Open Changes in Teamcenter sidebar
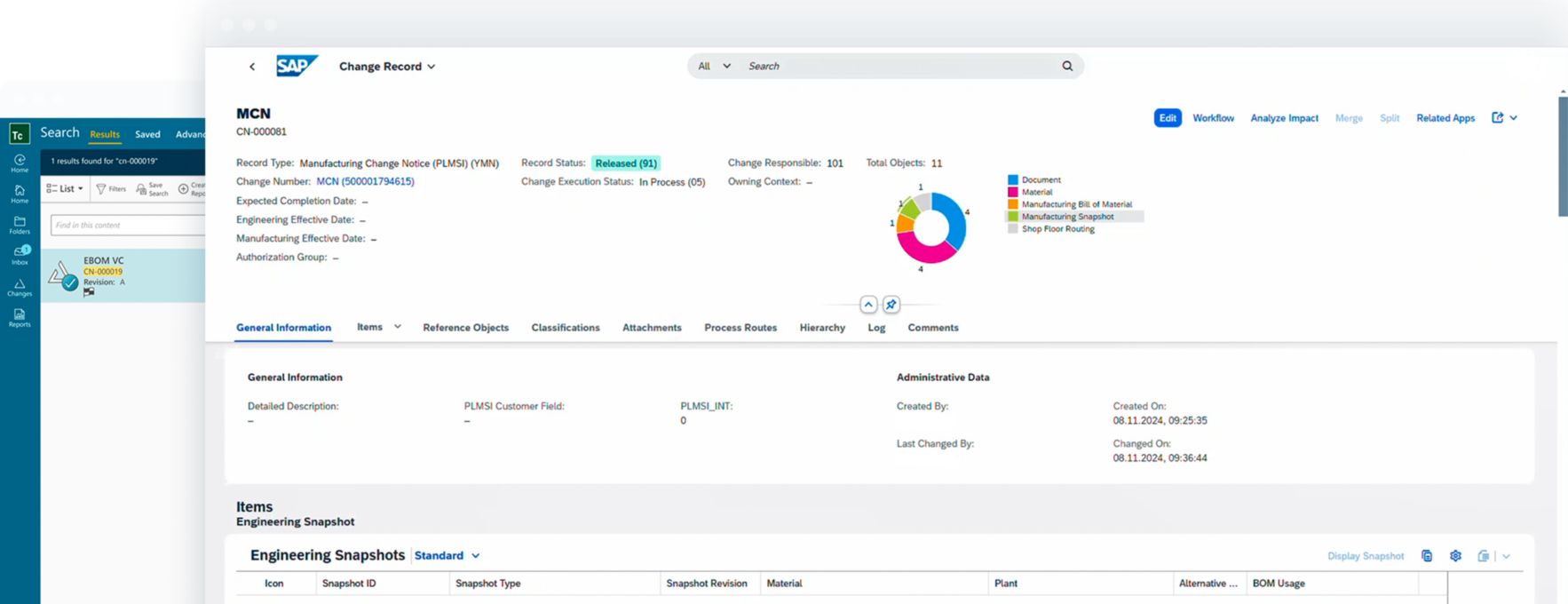Screen dimensions: 1568x604 tap(20, 287)
